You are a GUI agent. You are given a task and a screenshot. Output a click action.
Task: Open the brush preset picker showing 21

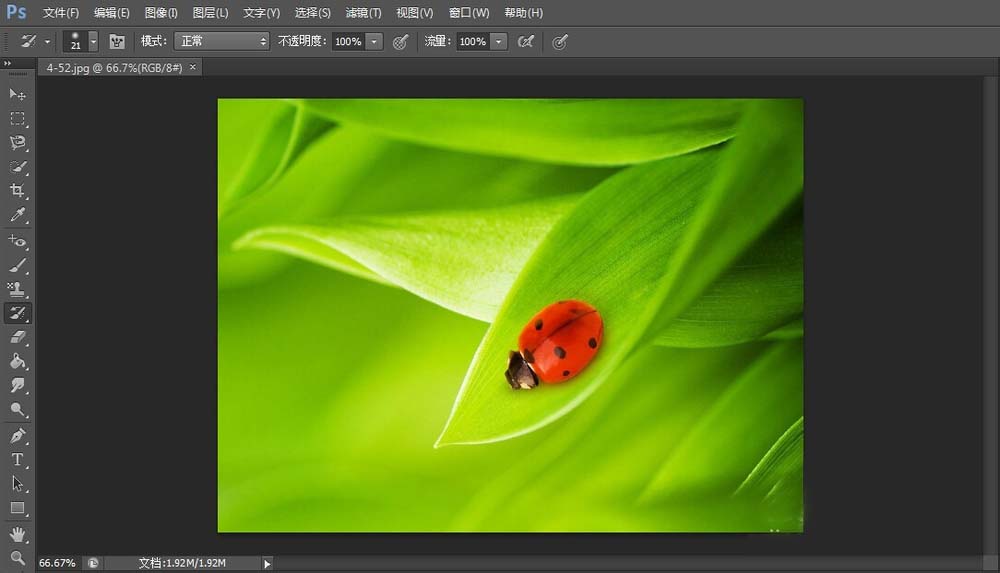pyautogui.click(x=75, y=41)
